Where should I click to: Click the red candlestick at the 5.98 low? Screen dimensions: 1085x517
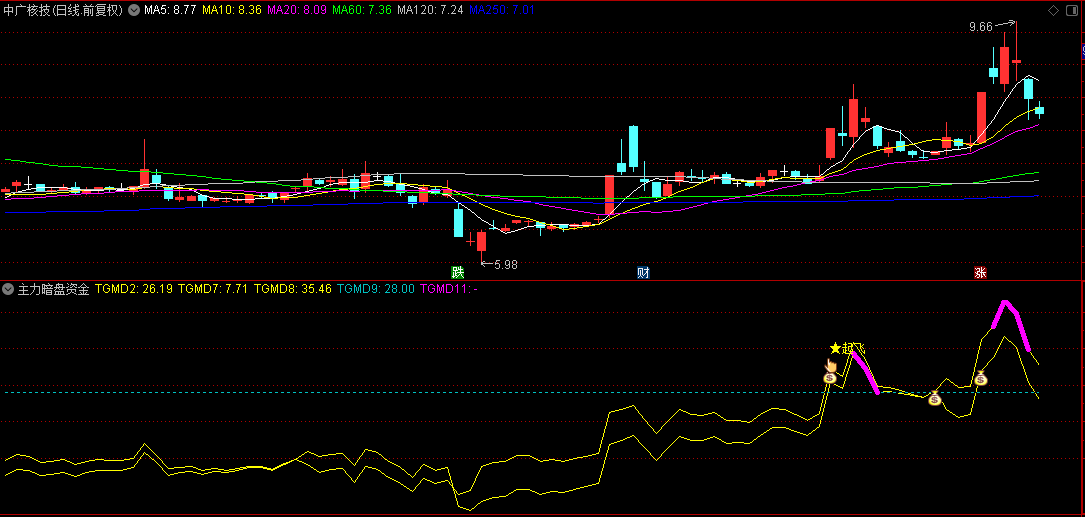tap(482, 242)
